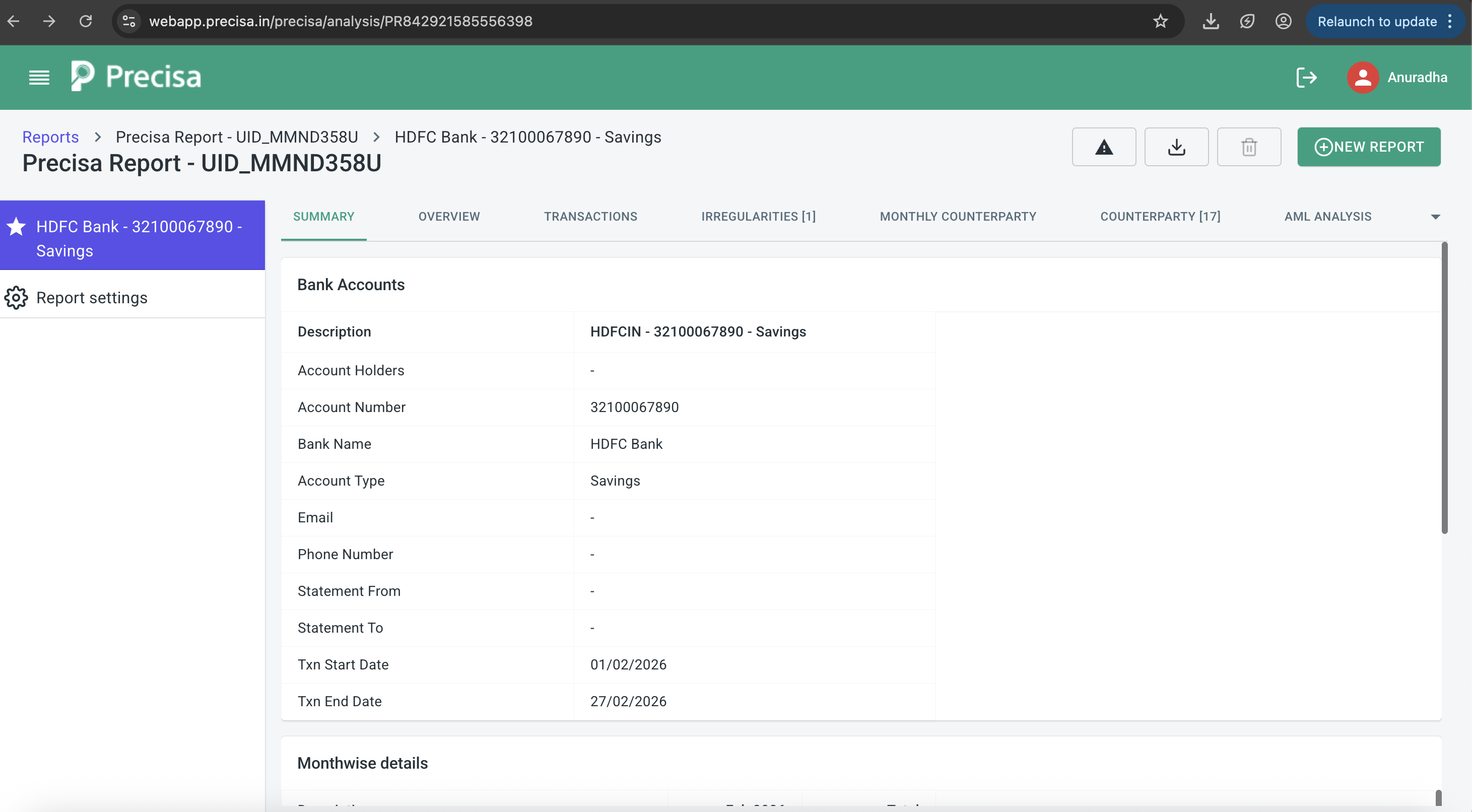Click the trash delete report button
The width and height of the screenshot is (1472, 812).
pyautogui.click(x=1248, y=147)
